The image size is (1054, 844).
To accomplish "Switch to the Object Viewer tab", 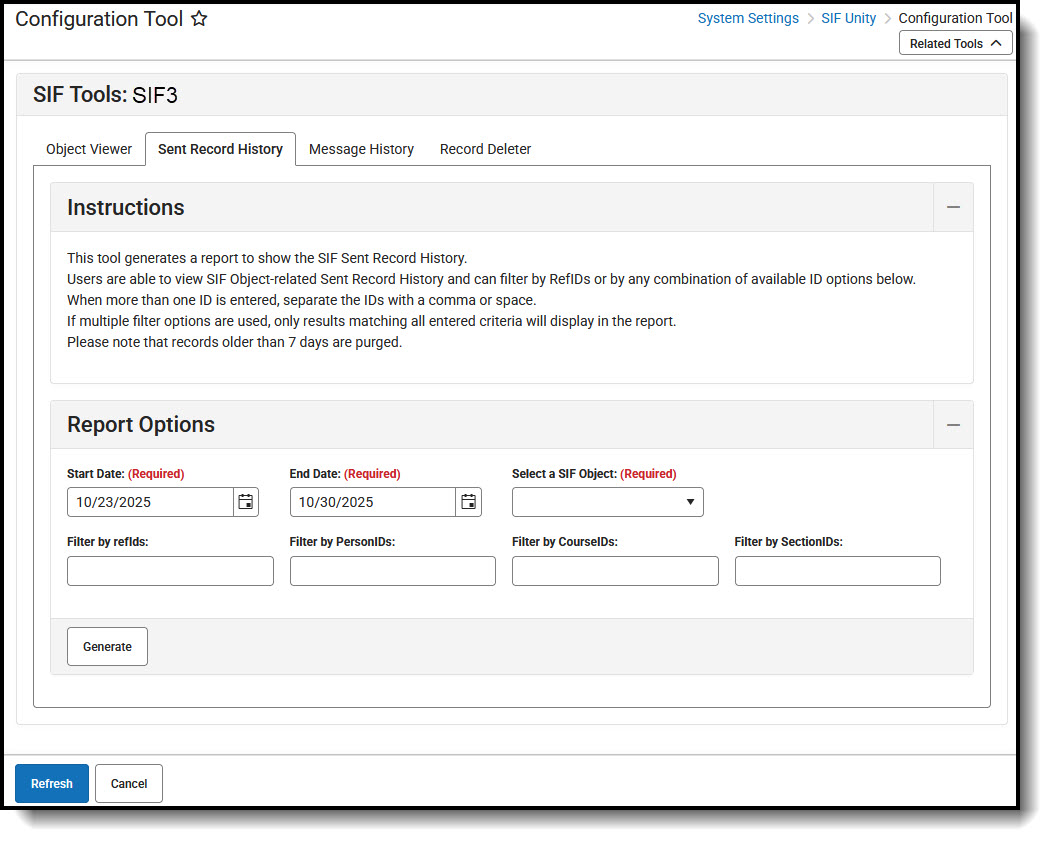I will click(88, 149).
